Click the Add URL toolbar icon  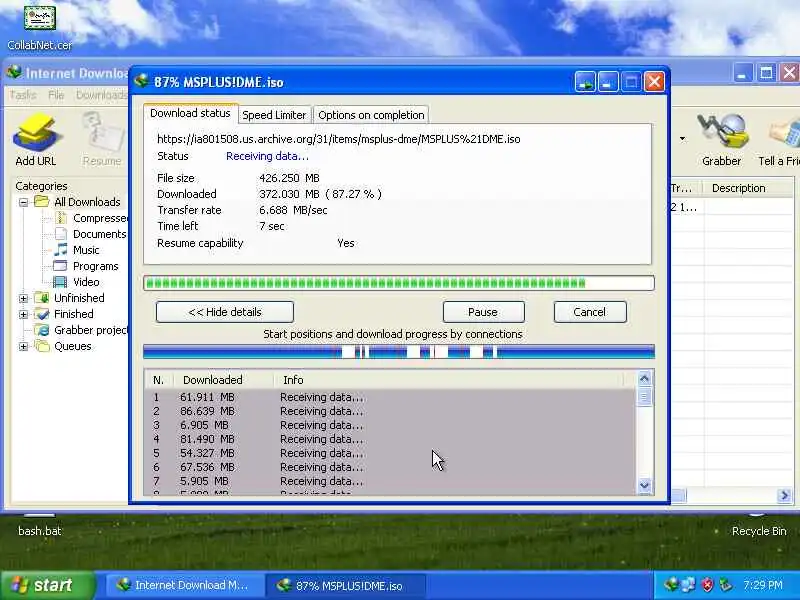36,134
